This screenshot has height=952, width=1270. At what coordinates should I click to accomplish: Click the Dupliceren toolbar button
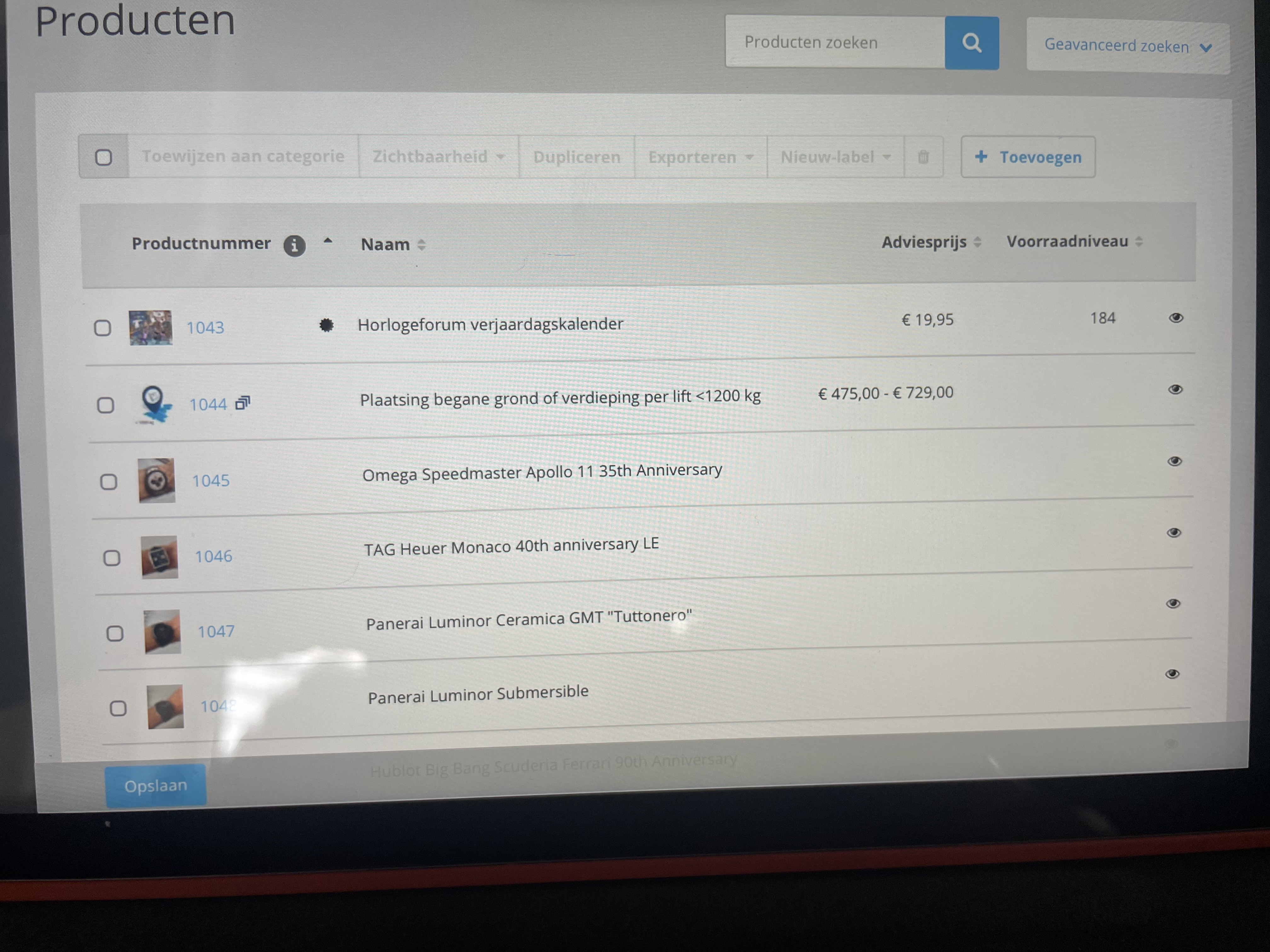coord(576,157)
